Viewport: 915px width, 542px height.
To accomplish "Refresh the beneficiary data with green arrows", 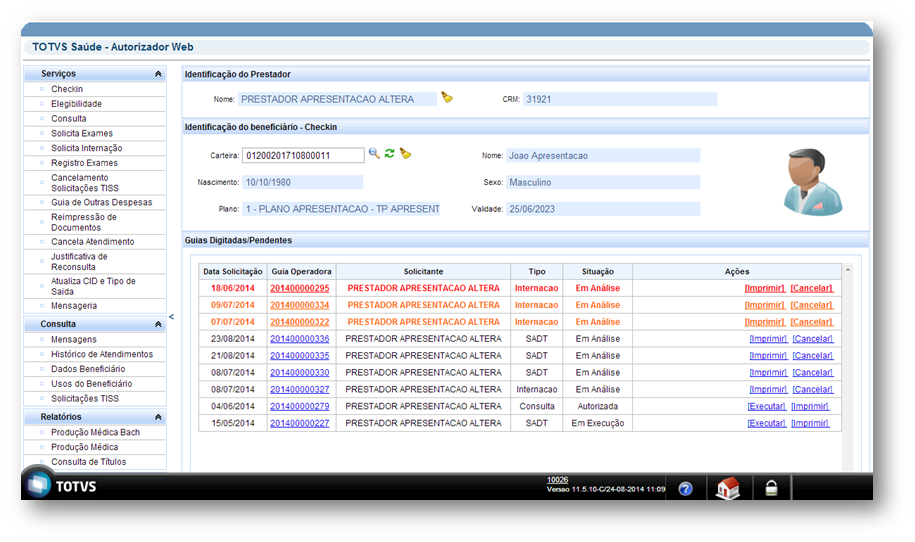I will coord(389,153).
